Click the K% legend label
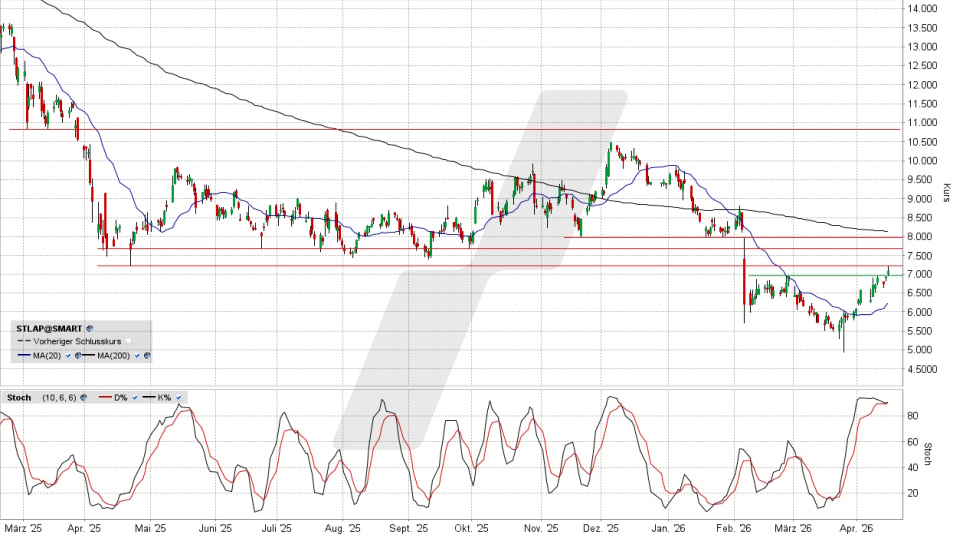The width and height of the screenshot is (960, 540). (164, 397)
